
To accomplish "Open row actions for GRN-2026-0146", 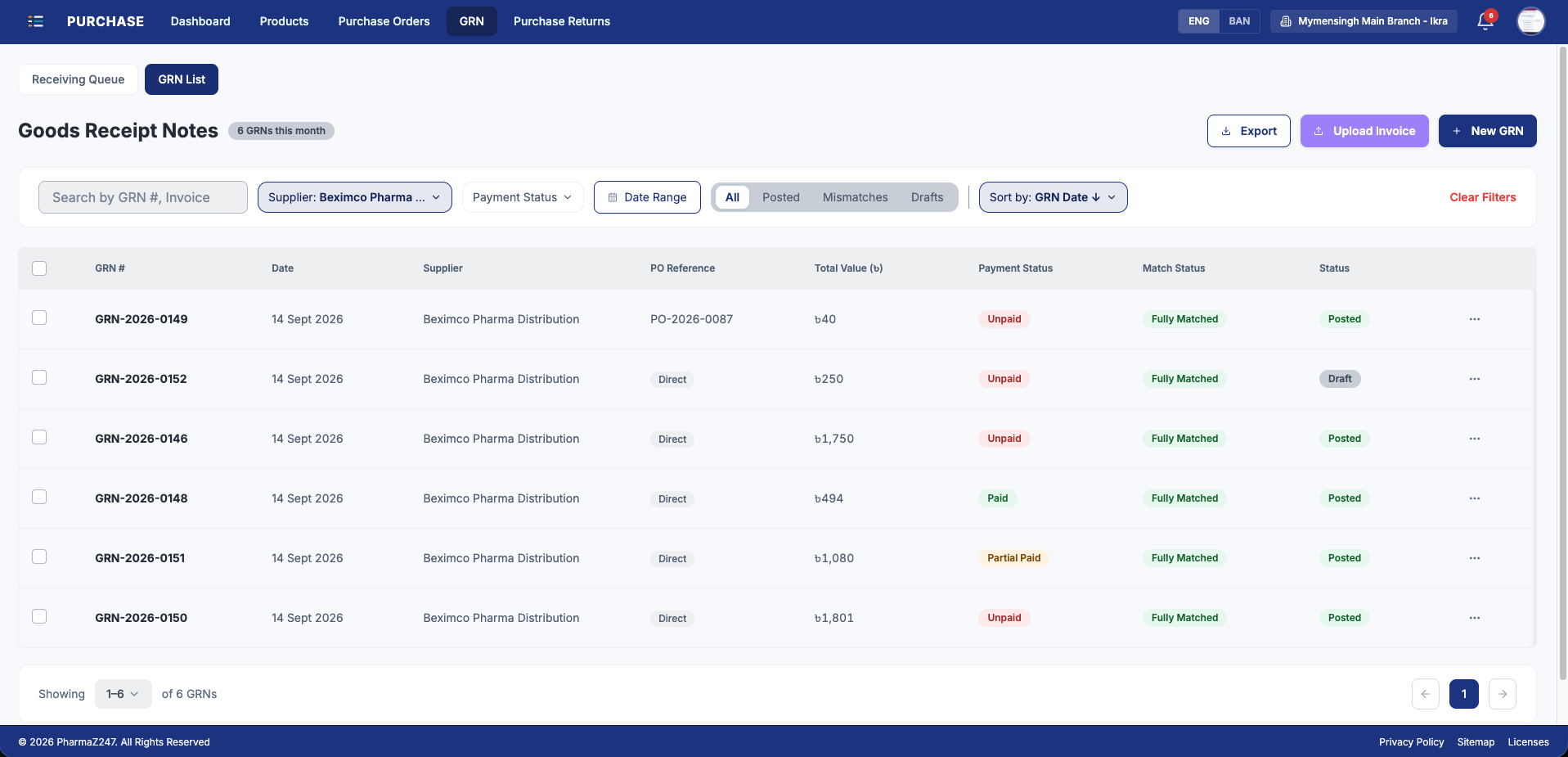I will (1474, 439).
